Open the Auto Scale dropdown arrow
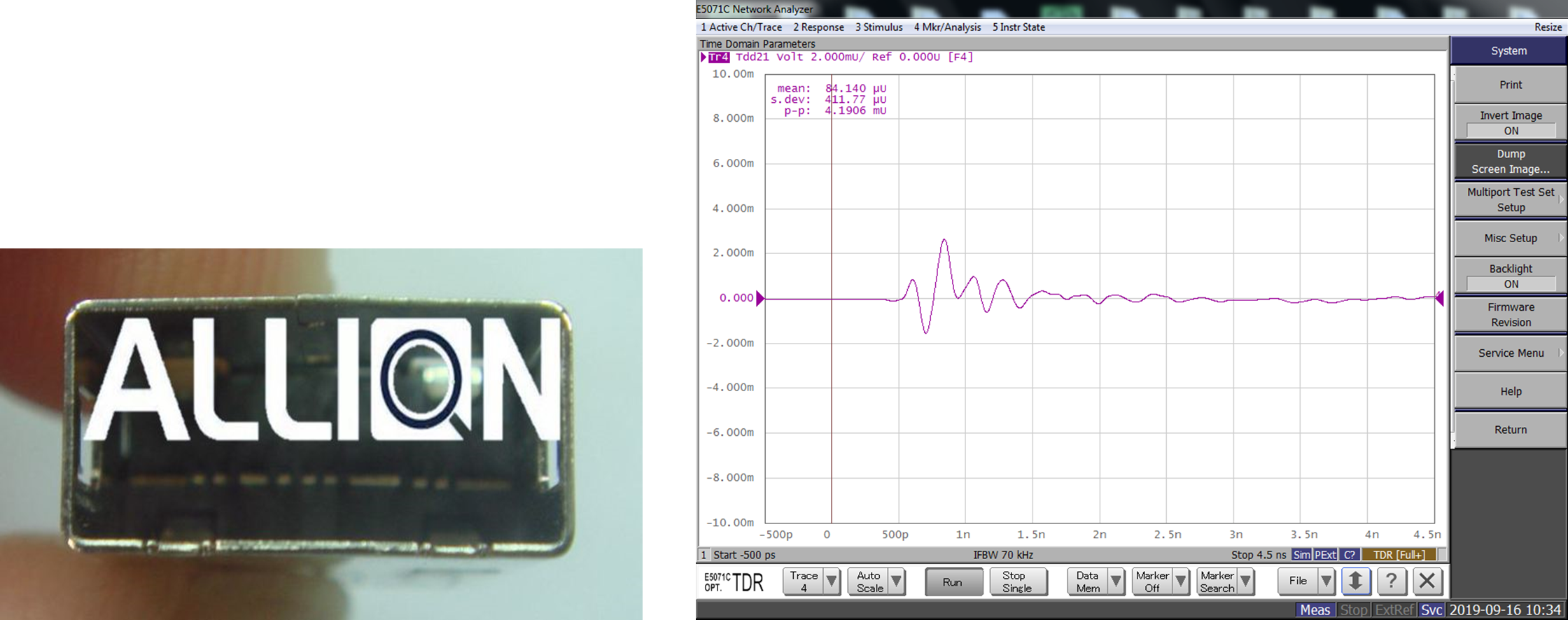Viewport: 1568px width, 620px height. point(896,582)
